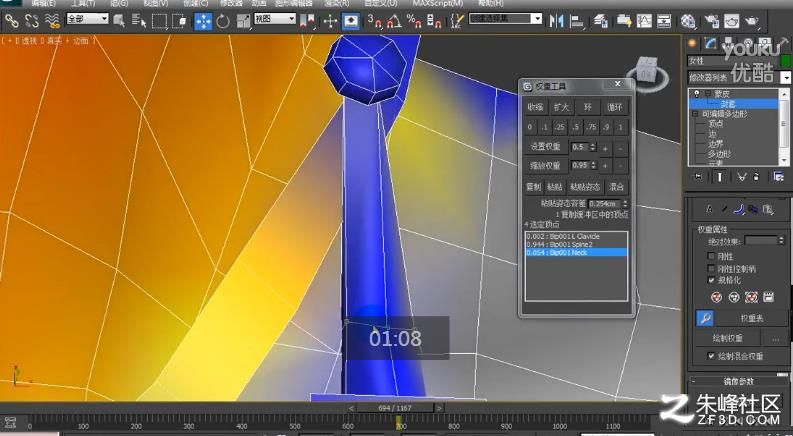This screenshot has height=436, width=793.
Task: Click the Select and Link chain icon
Action: (12, 21)
